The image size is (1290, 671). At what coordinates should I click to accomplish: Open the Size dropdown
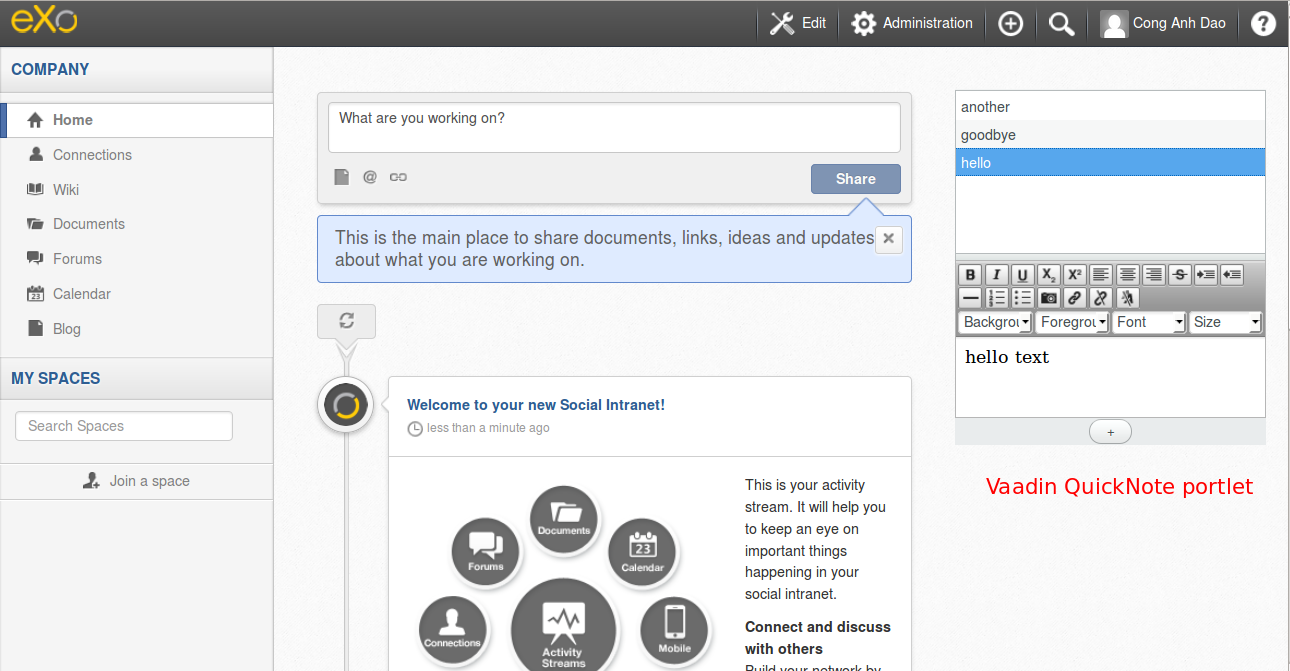point(1226,322)
